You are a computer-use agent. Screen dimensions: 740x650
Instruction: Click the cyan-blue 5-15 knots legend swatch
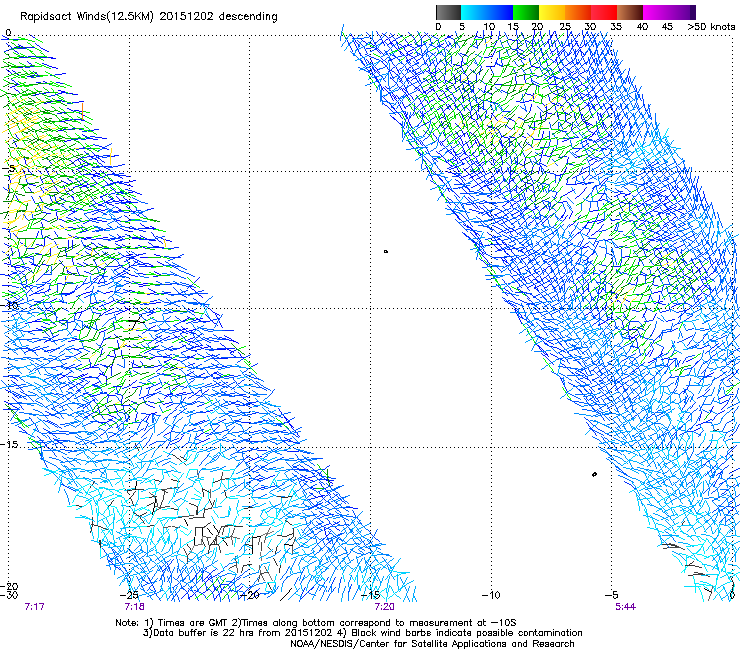click(x=487, y=12)
